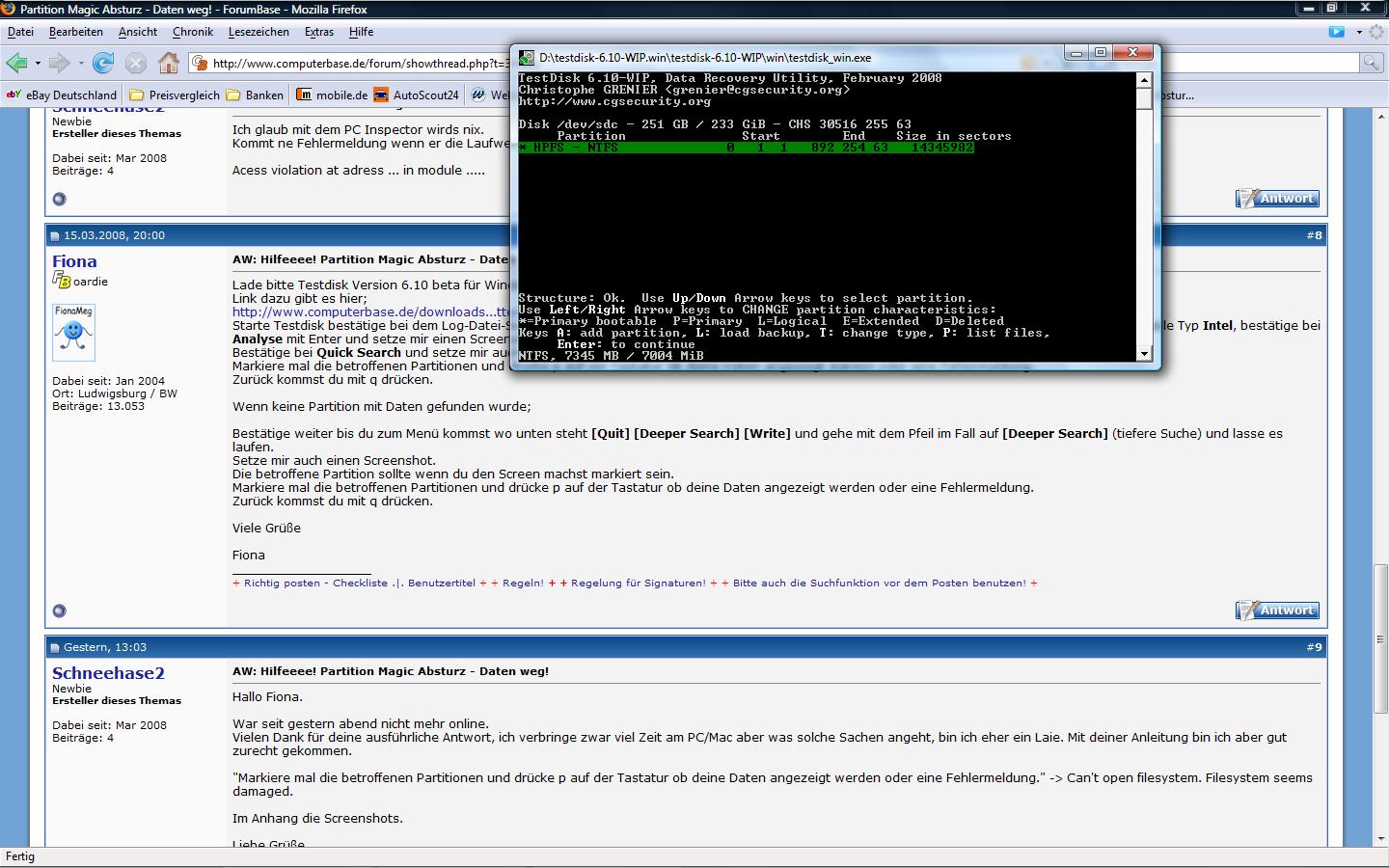Open Schneehase2 profile link in post #9

108,673
